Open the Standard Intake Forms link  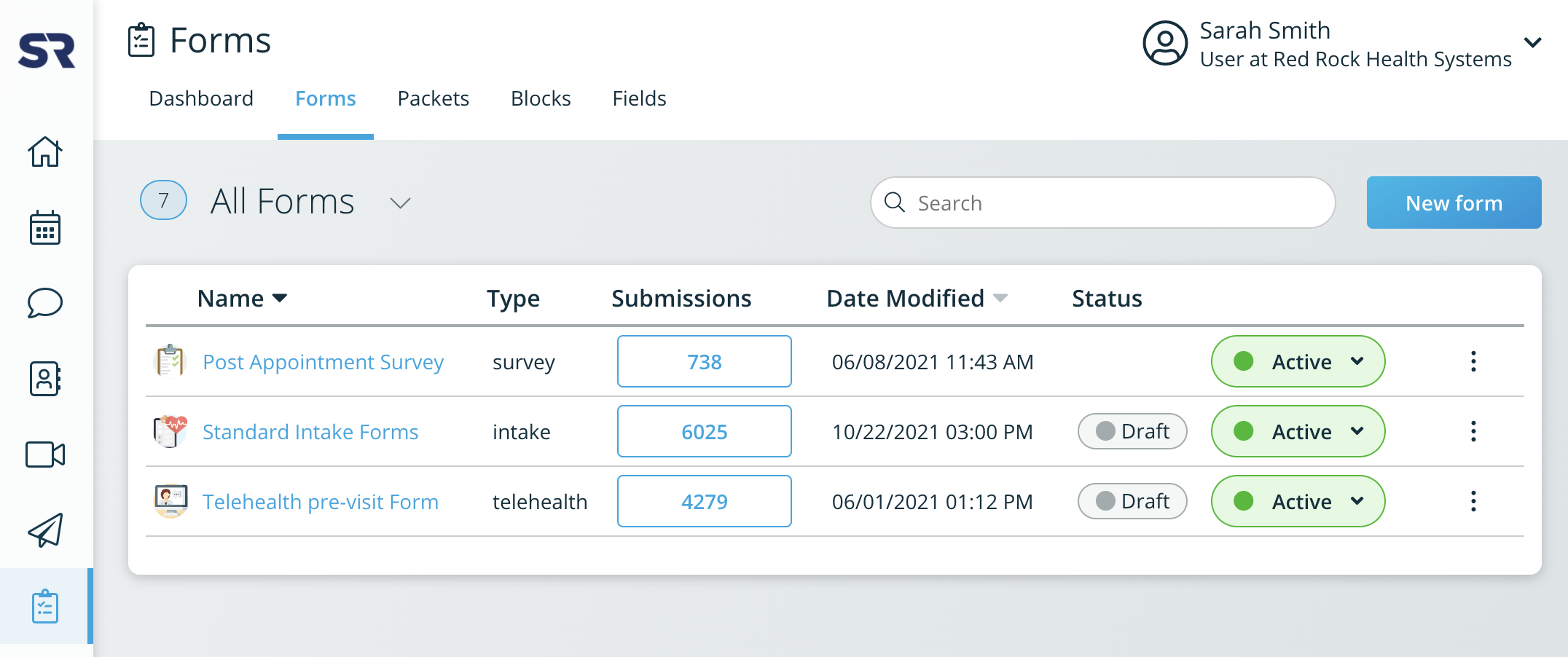coord(310,431)
